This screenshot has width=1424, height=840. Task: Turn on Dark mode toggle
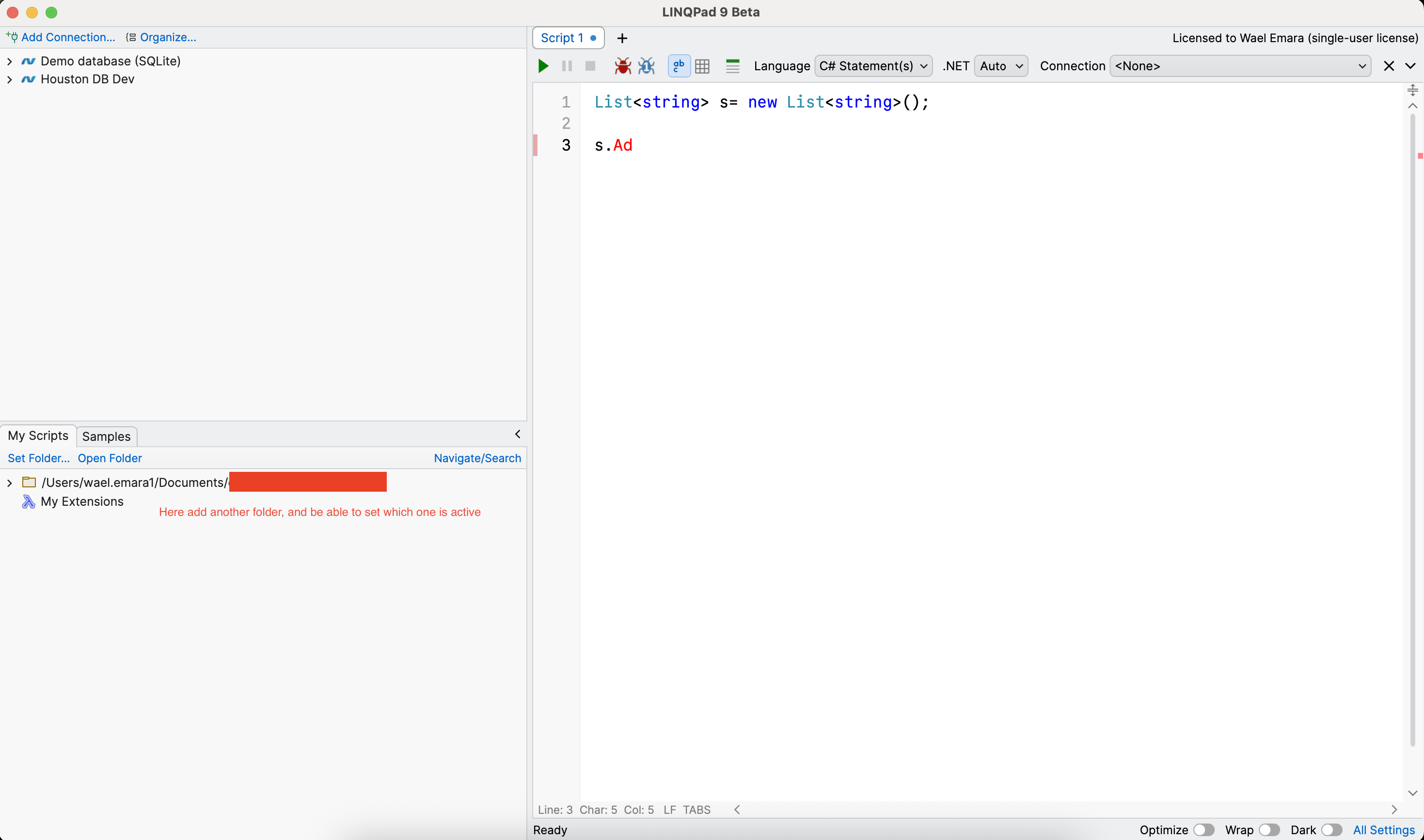point(1331,830)
